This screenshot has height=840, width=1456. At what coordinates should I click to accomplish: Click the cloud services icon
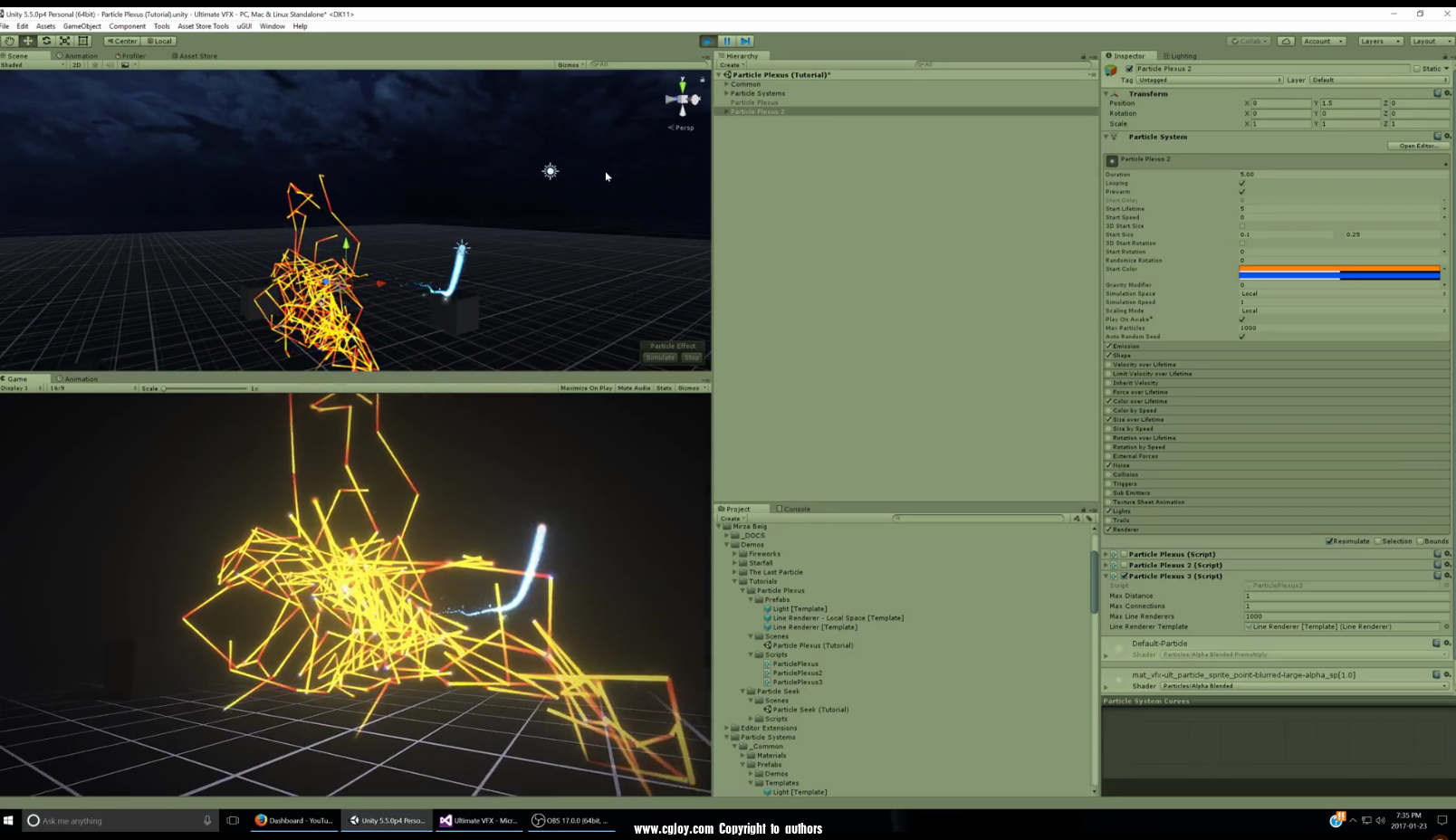click(1286, 41)
